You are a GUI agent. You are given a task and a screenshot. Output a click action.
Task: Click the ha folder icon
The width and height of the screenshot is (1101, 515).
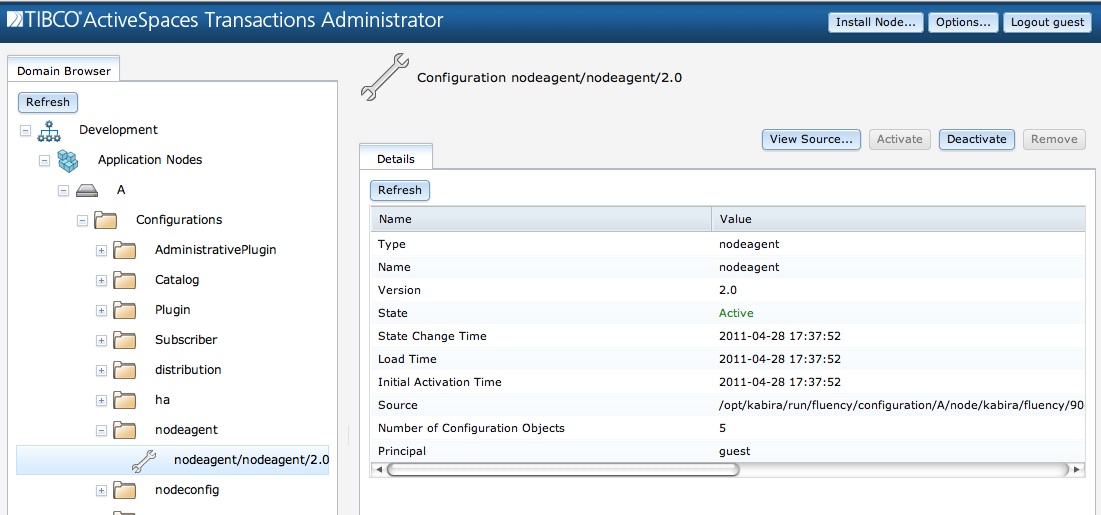(x=124, y=400)
